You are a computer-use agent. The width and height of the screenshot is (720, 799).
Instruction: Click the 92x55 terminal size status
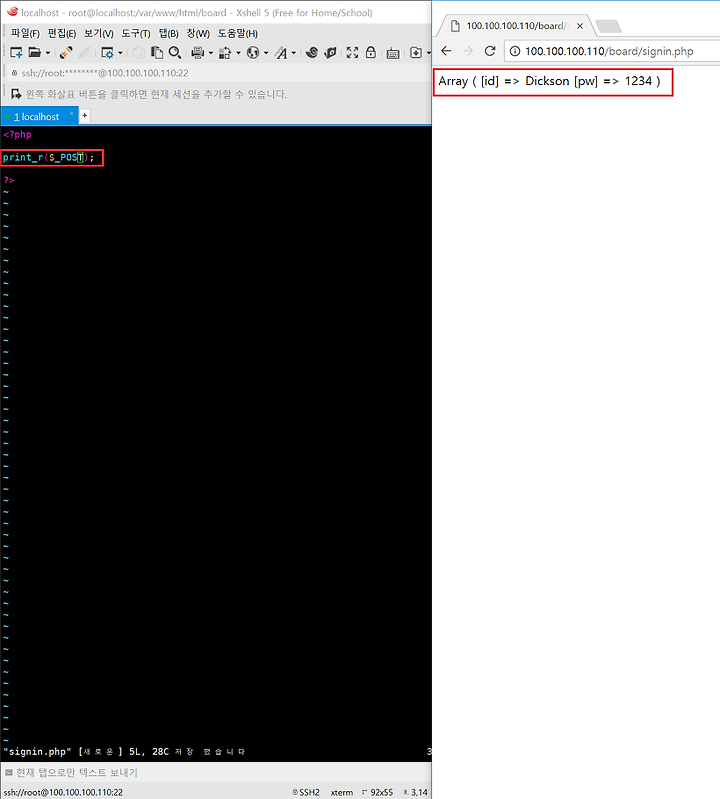(x=378, y=792)
